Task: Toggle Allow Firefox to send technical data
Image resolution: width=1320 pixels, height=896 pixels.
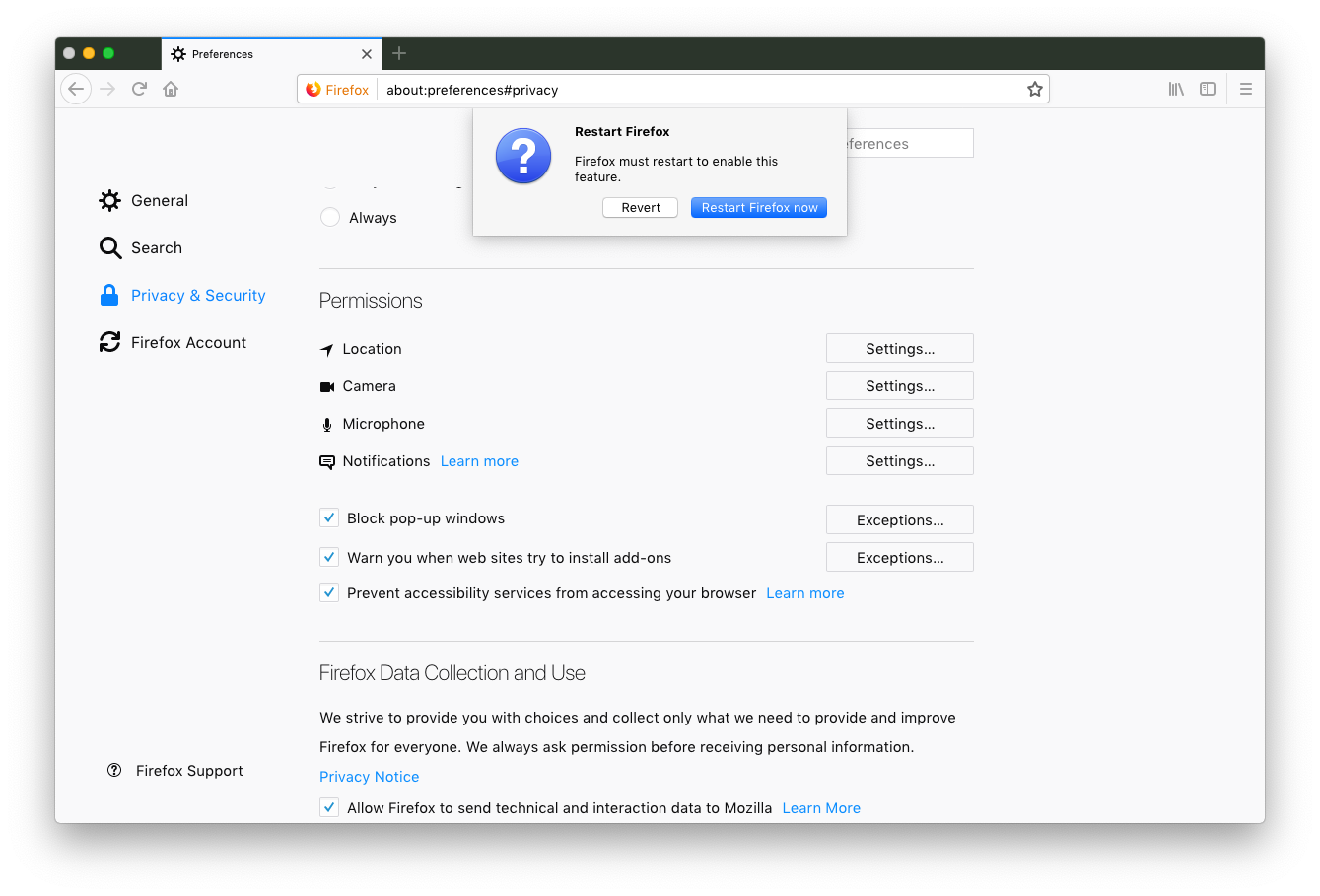Action: [x=329, y=807]
